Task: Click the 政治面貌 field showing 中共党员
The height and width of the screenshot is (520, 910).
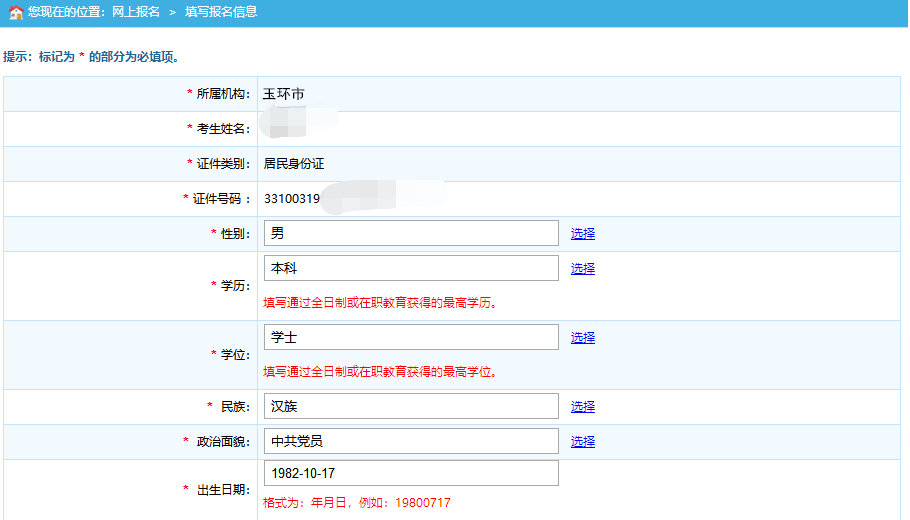Action: pyautogui.click(x=411, y=441)
